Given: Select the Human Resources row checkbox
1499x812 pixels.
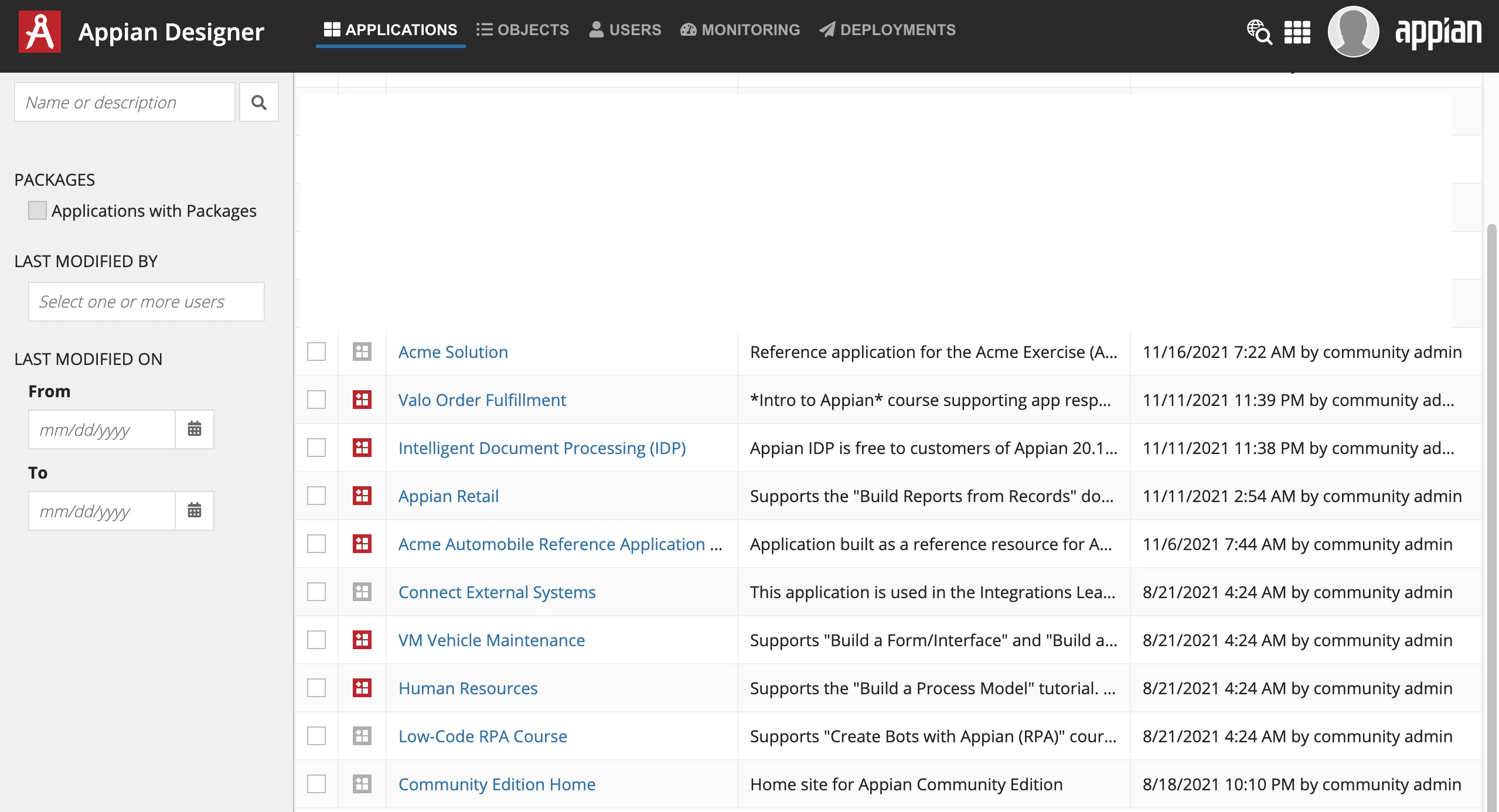Looking at the screenshot, I should [316, 688].
